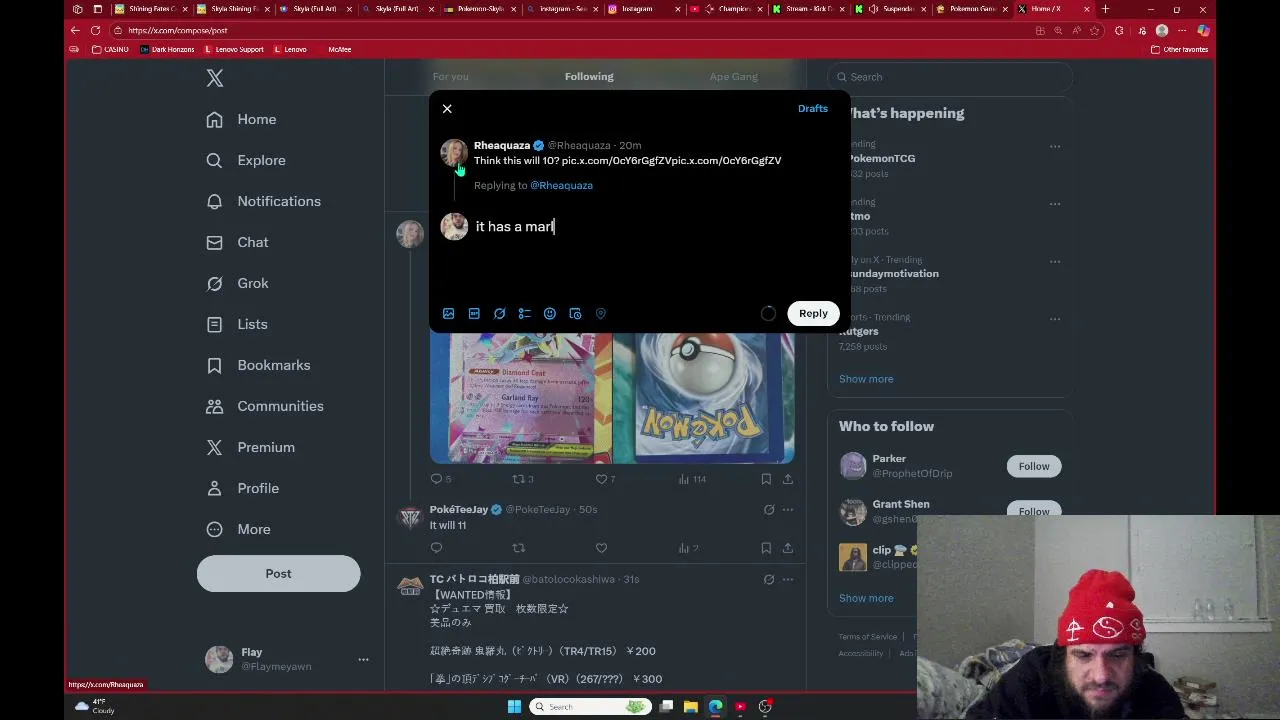The image size is (1280, 720).
Task: Switch to the For you timeline tab
Action: tap(450, 76)
